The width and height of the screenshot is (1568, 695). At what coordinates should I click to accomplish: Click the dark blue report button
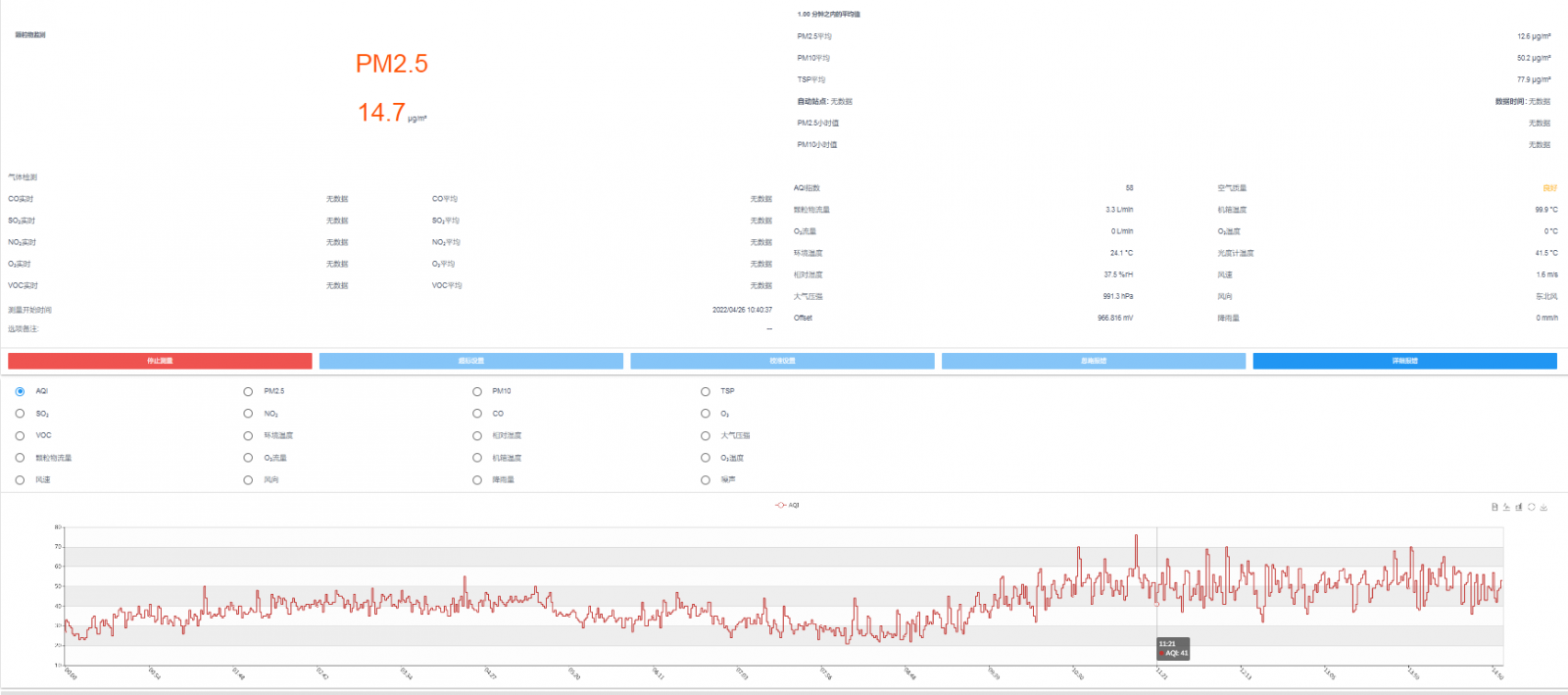tap(1404, 361)
